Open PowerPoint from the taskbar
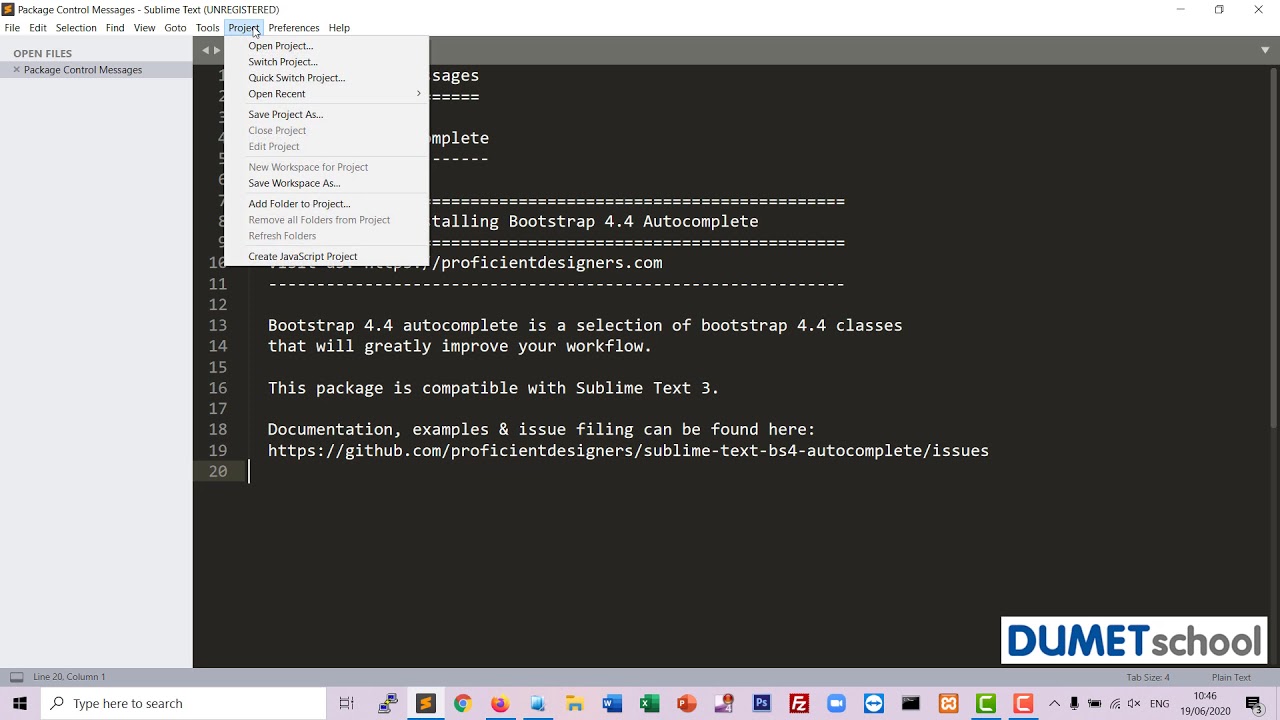 686,703
